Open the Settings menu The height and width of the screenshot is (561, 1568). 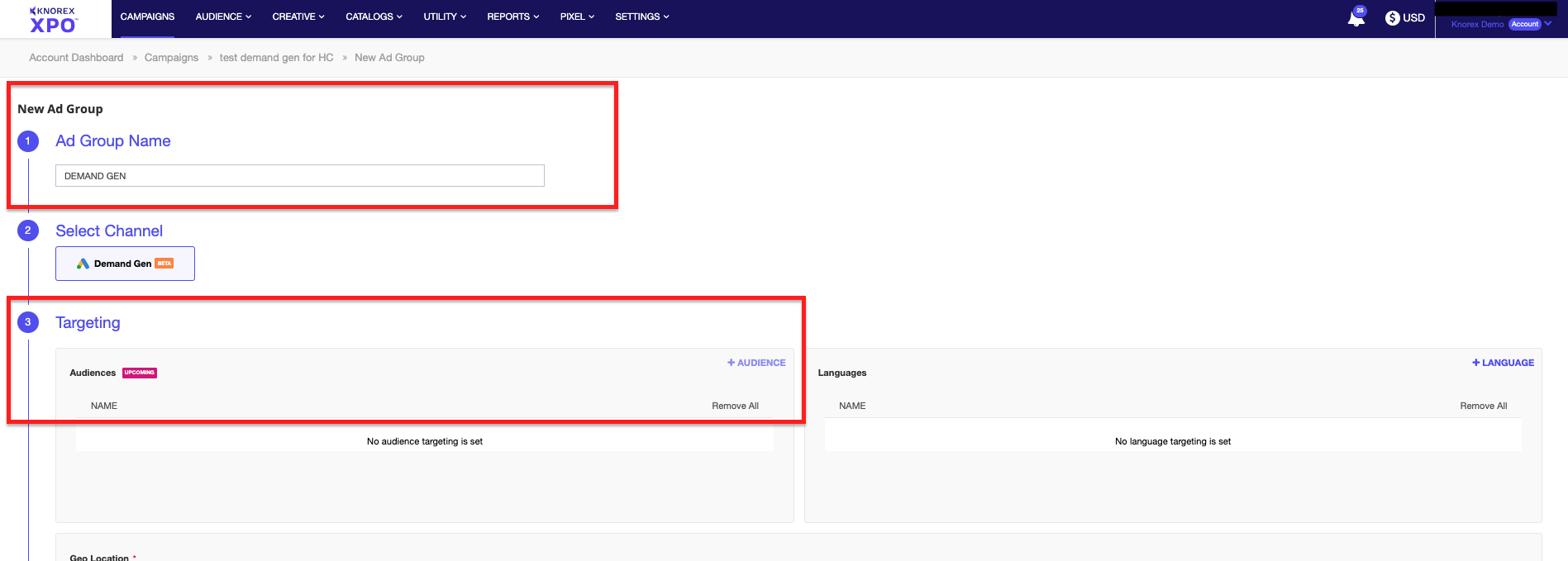641,17
